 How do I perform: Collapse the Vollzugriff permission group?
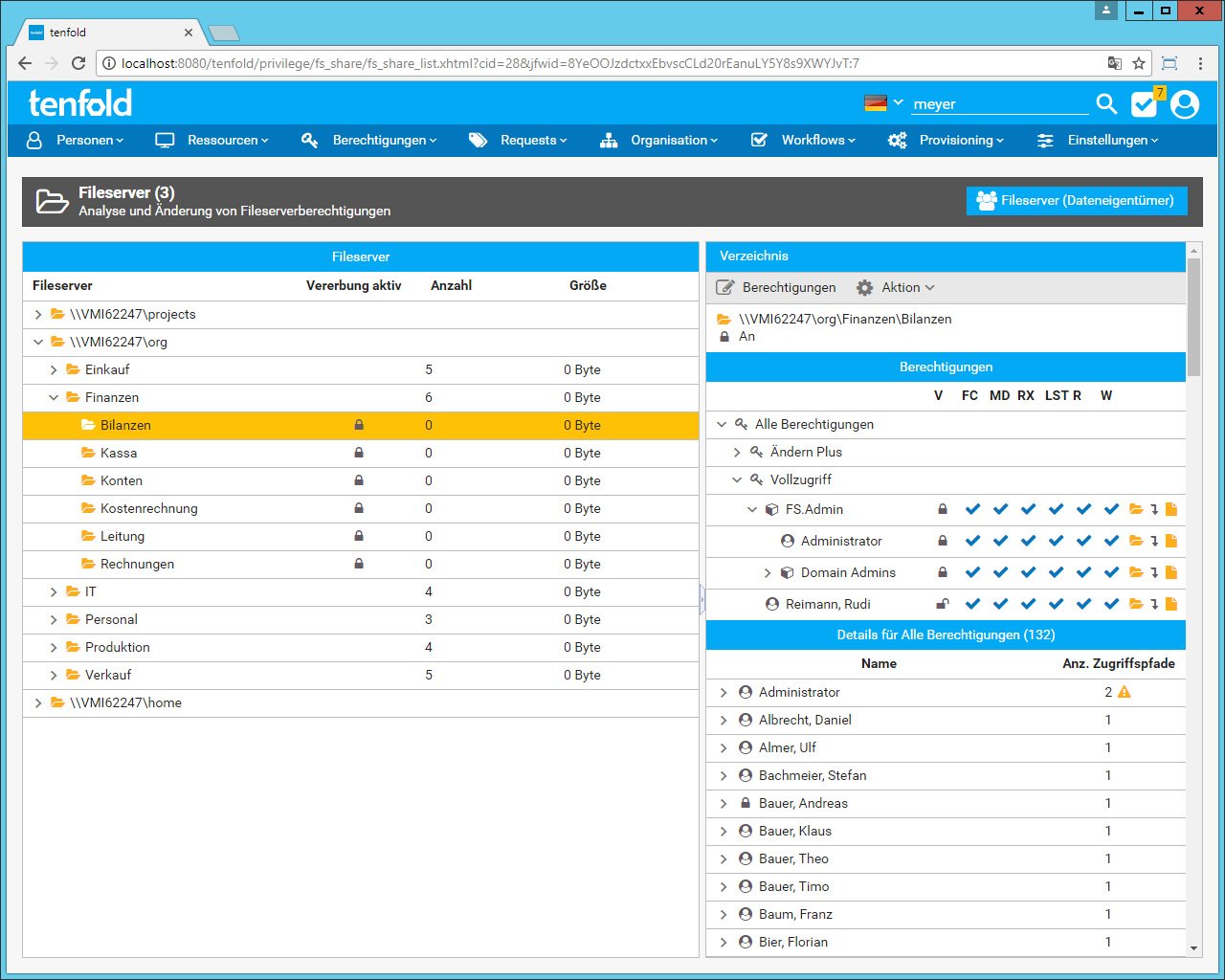click(x=737, y=479)
